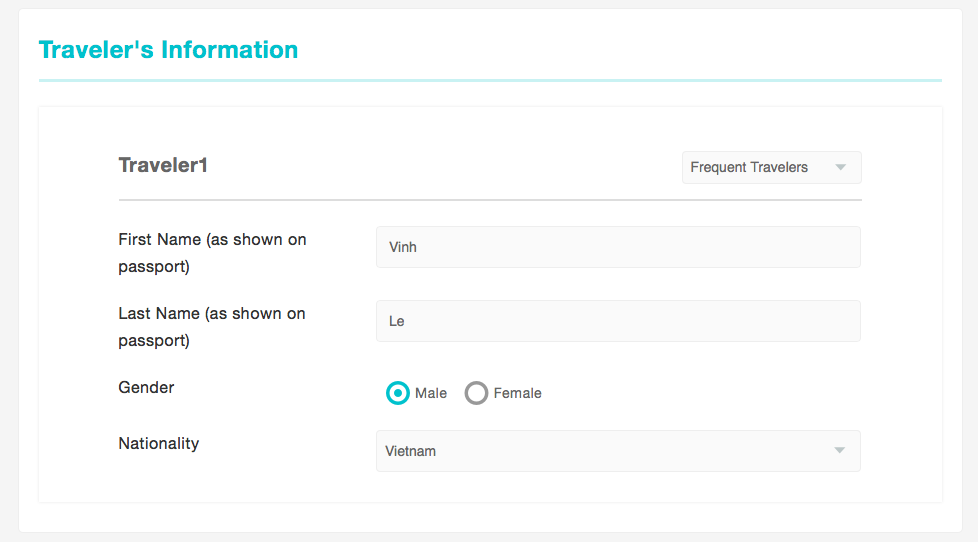Click the Traveler's Information heading

pos(168,50)
